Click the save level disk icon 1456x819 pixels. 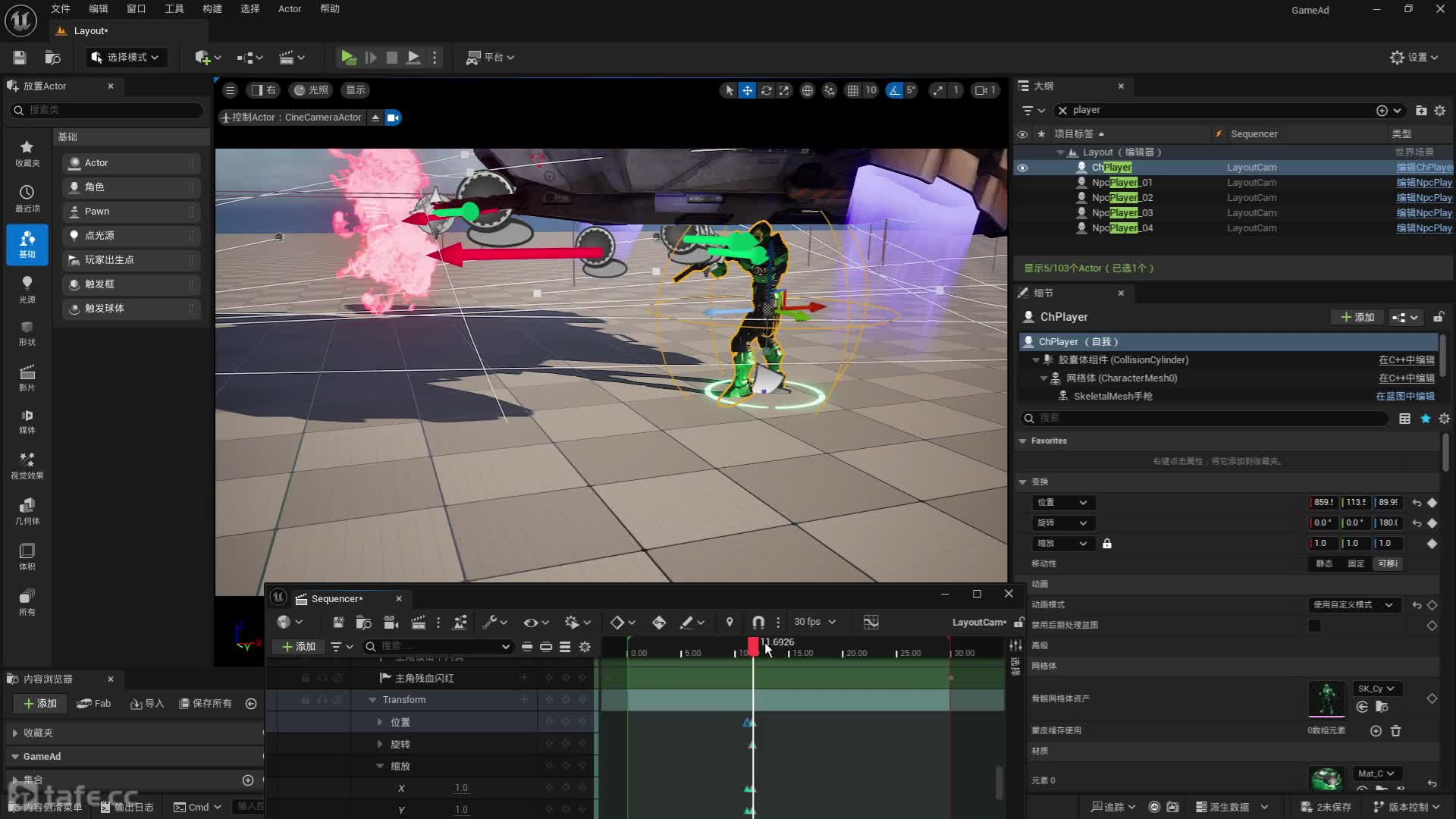20,58
